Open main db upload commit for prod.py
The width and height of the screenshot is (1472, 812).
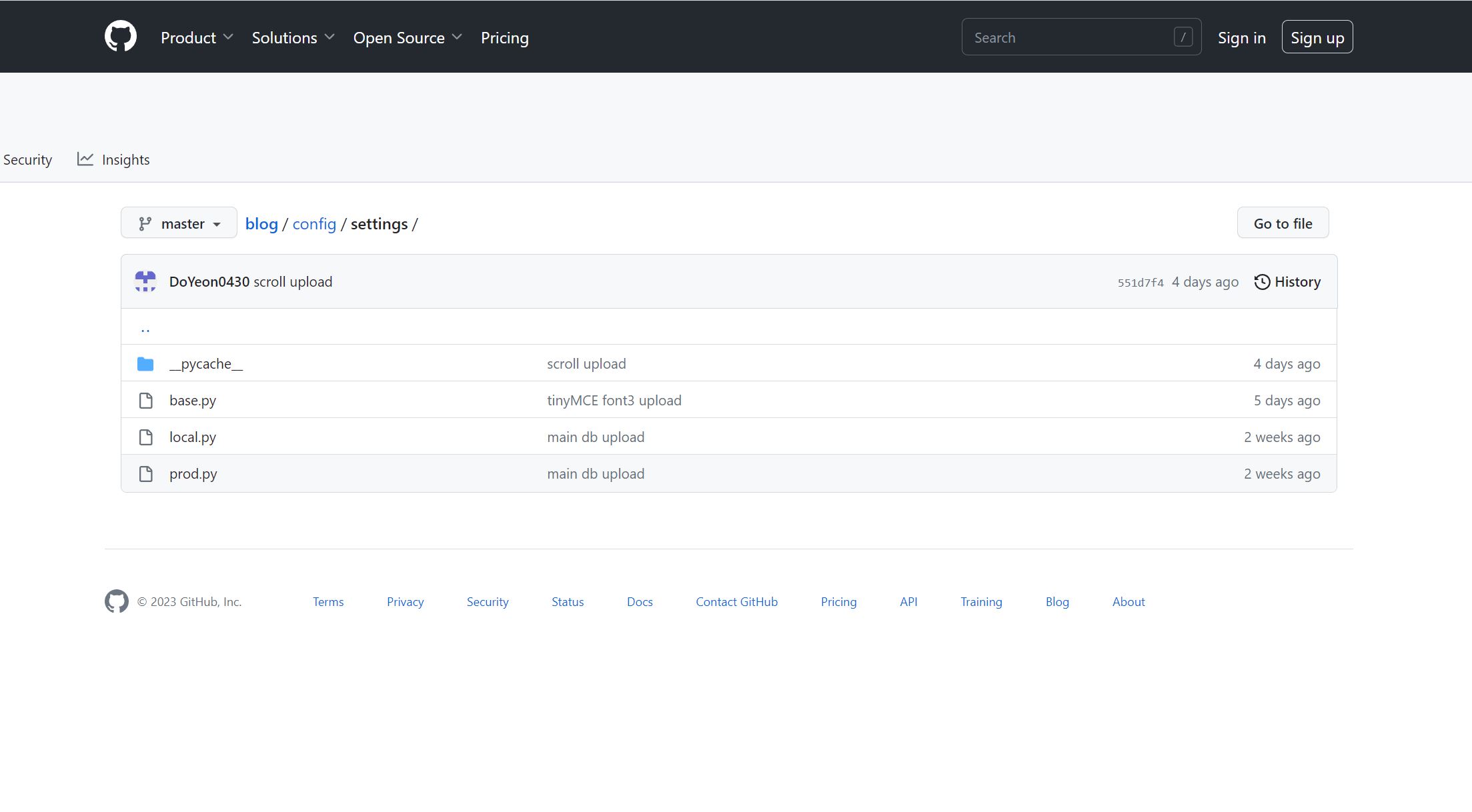coord(596,473)
